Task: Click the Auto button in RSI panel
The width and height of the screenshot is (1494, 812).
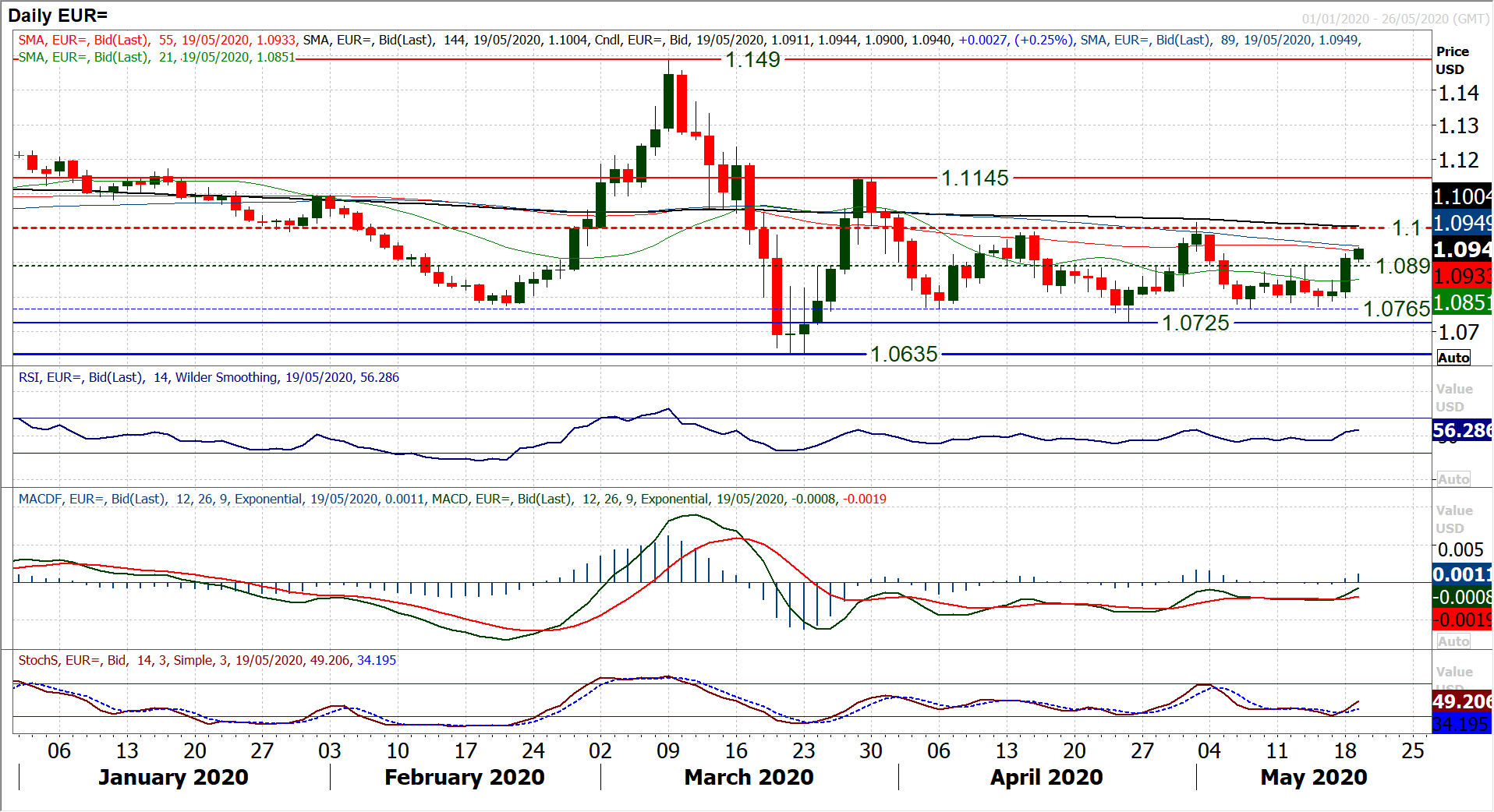Action: click(x=1453, y=479)
